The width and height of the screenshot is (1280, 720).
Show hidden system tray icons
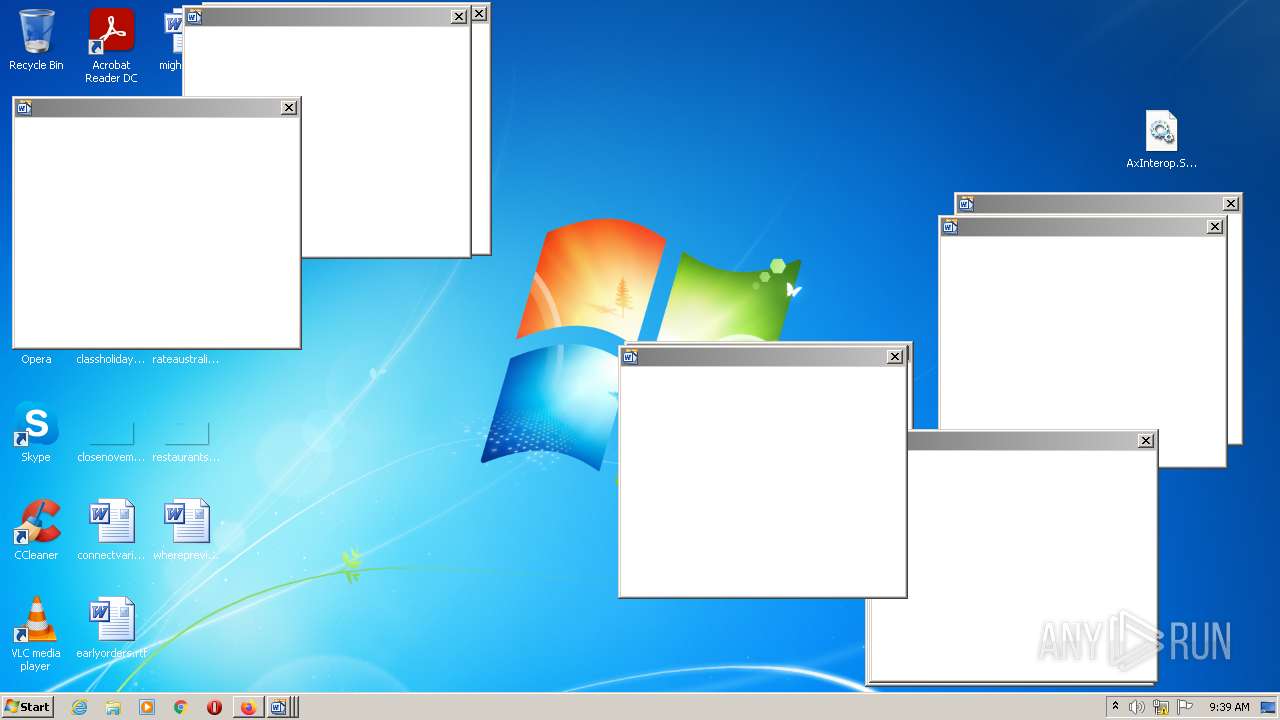(1115, 707)
